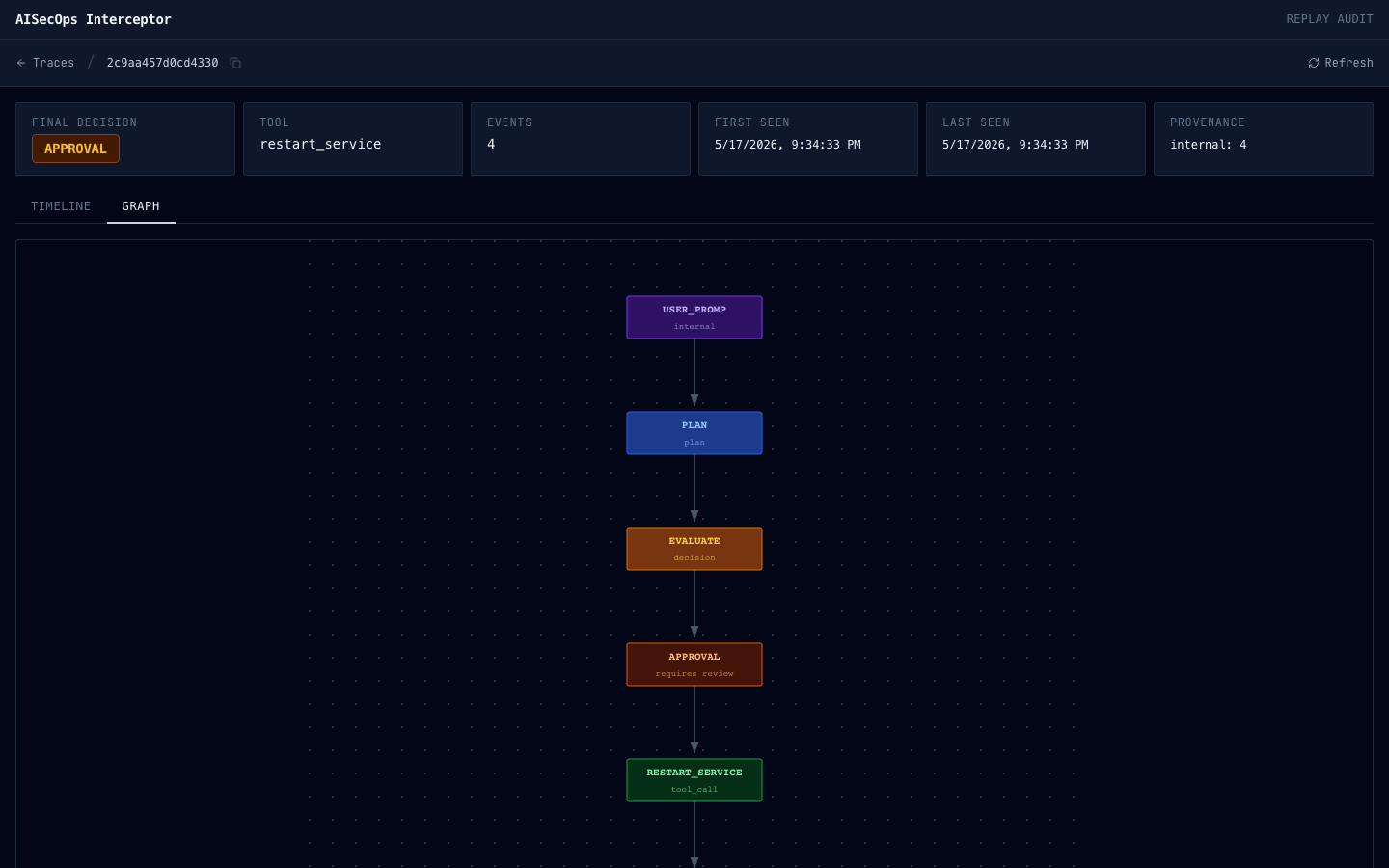Copy the trace ID with the copy icon
This screenshot has width=1389, height=868.
click(235, 63)
